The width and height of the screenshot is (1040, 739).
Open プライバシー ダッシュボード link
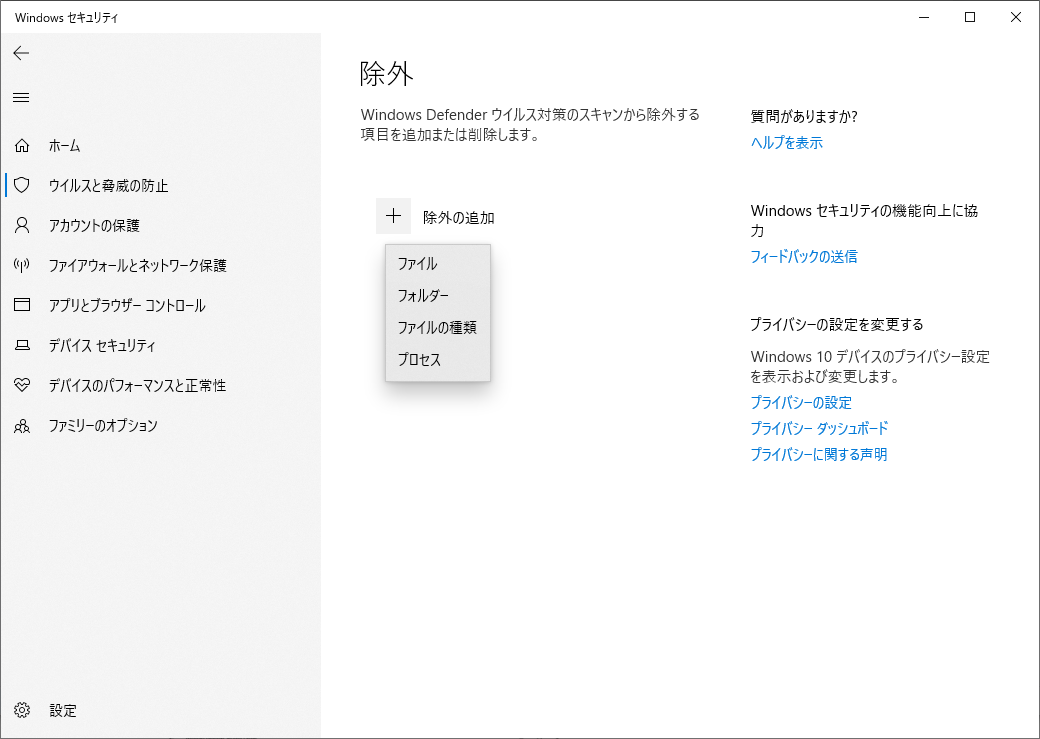point(819,429)
